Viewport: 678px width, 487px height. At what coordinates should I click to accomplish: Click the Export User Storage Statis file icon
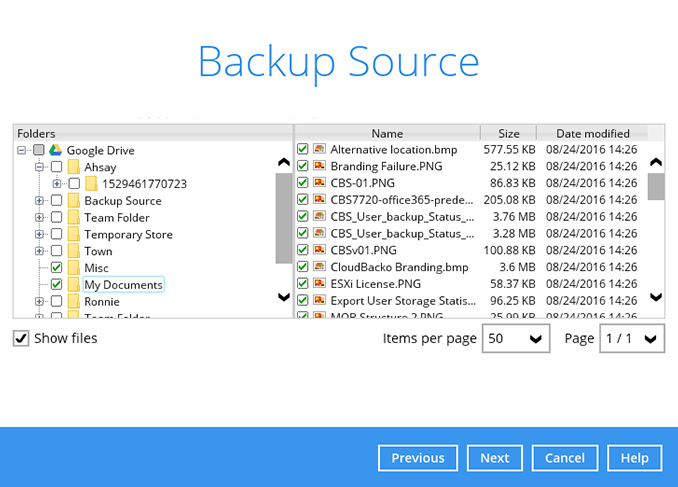click(319, 301)
